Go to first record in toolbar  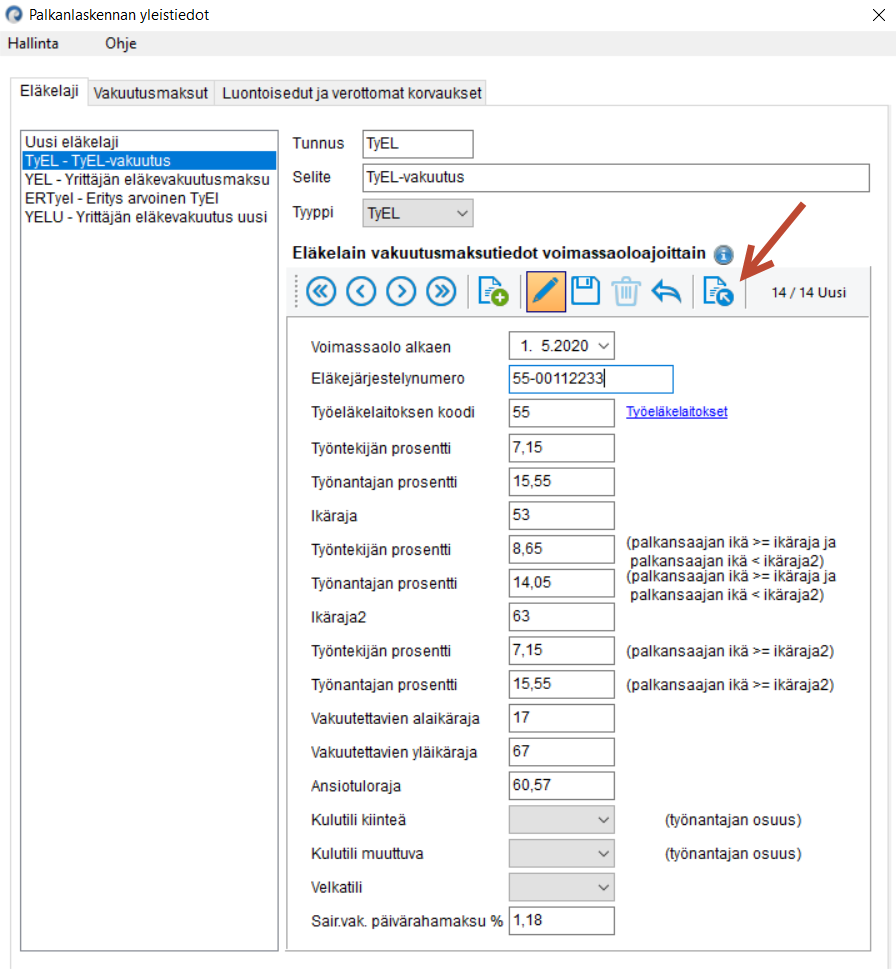pos(321,291)
